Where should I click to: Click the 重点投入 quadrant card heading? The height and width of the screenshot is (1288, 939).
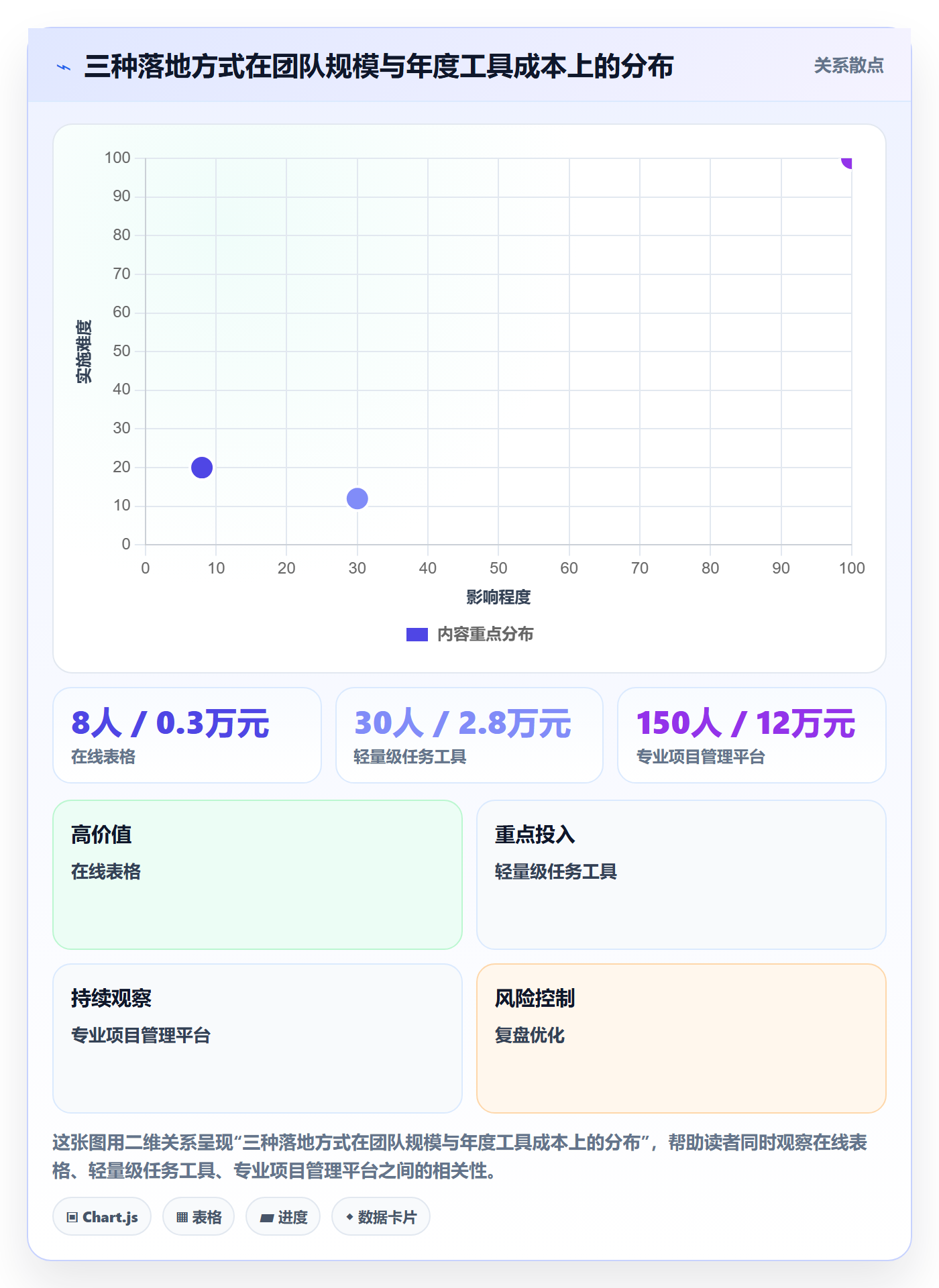(x=535, y=835)
